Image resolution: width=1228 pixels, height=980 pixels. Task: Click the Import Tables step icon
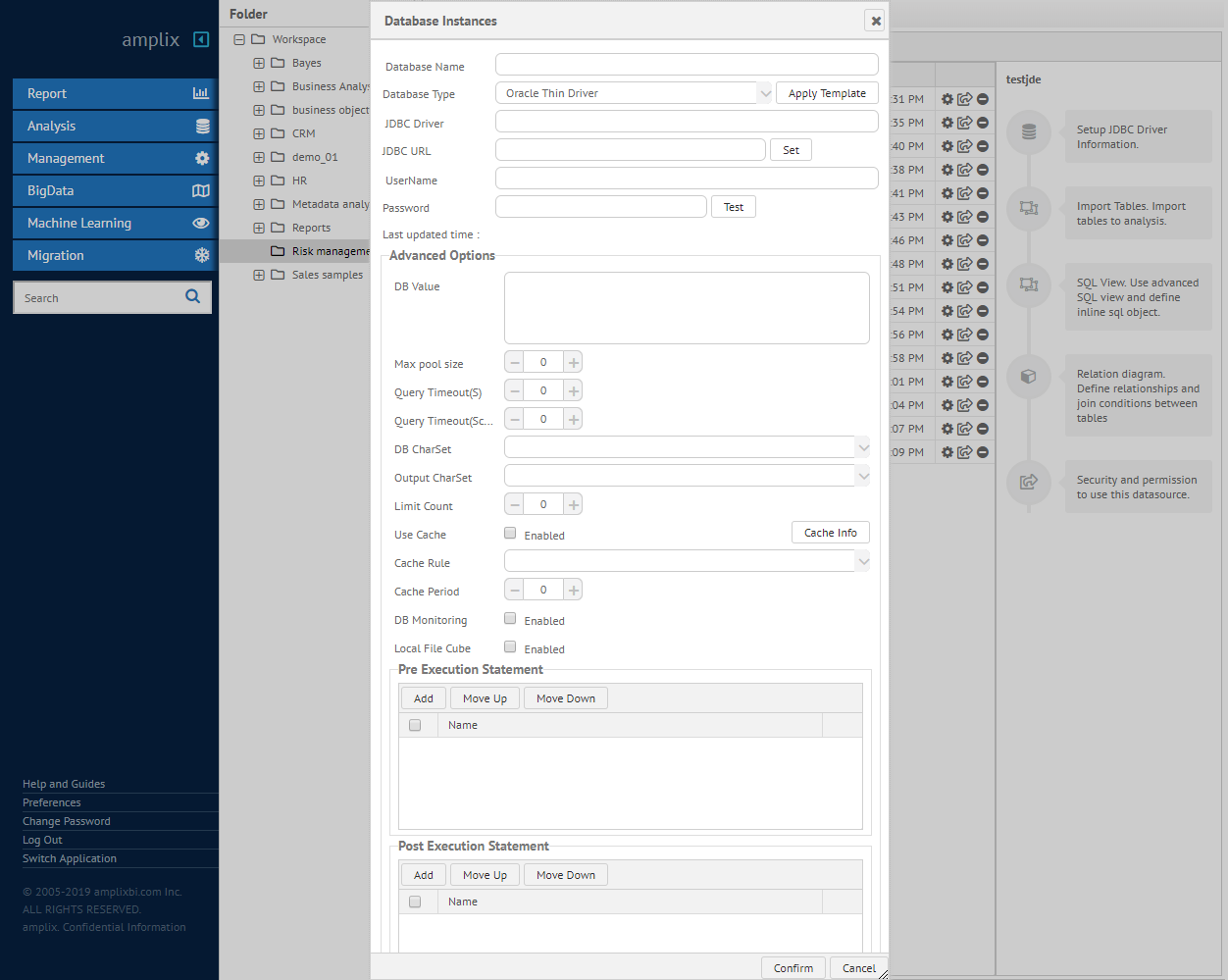pyautogui.click(x=1029, y=208)
